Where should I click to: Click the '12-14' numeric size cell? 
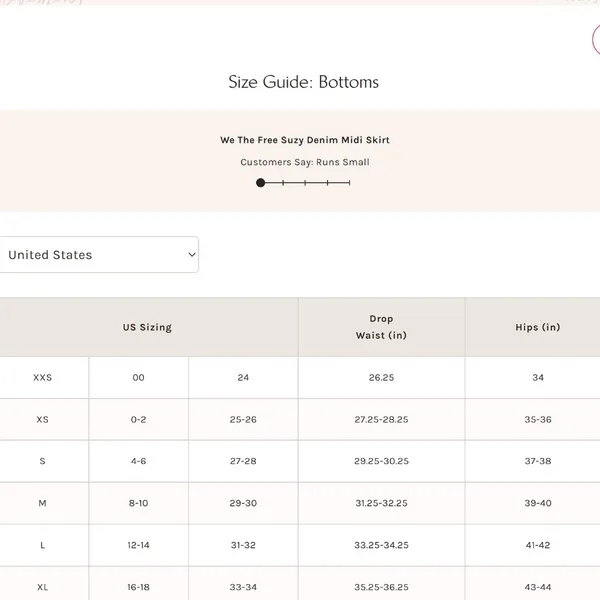pos(139,545)
